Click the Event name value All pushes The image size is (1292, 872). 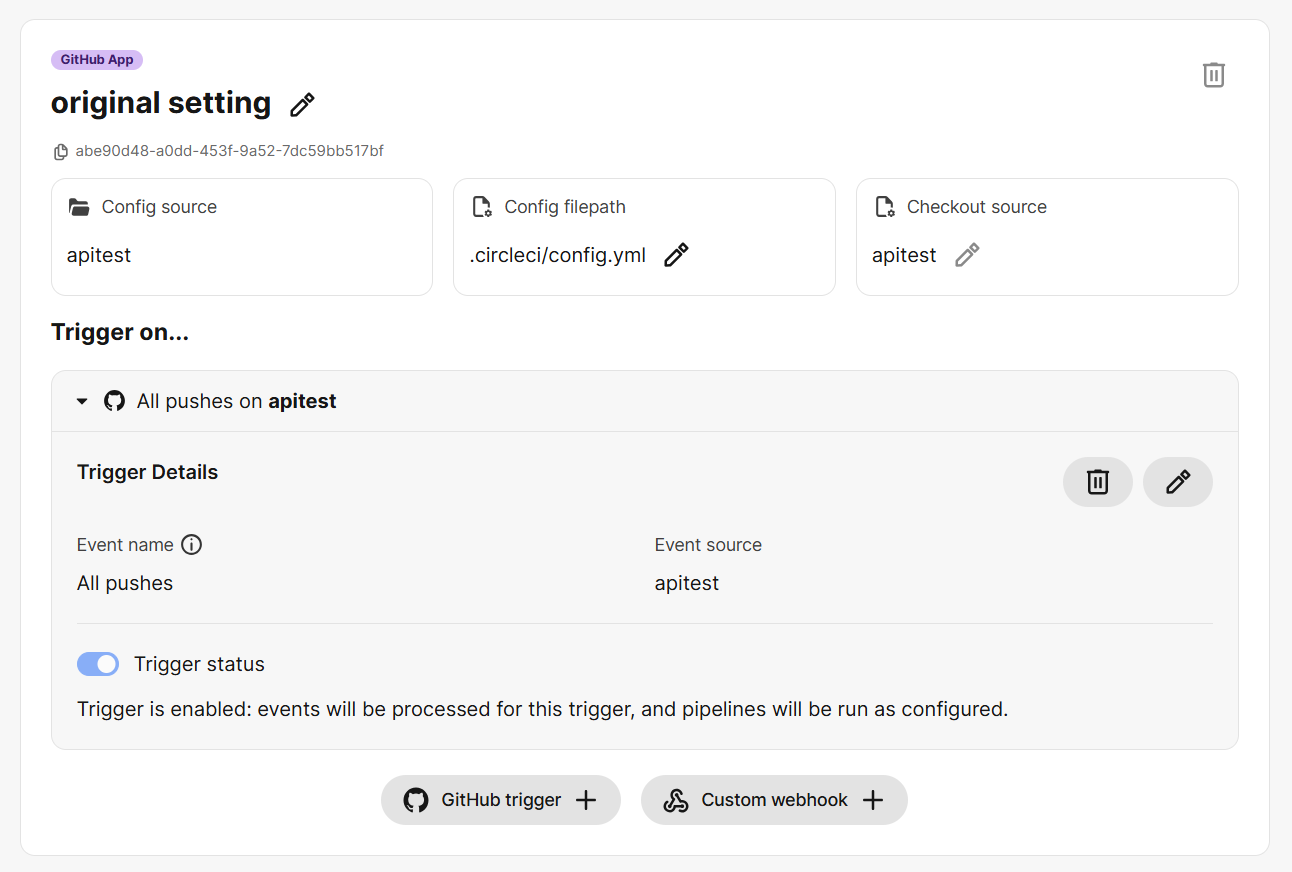click(x=125, y=583)
